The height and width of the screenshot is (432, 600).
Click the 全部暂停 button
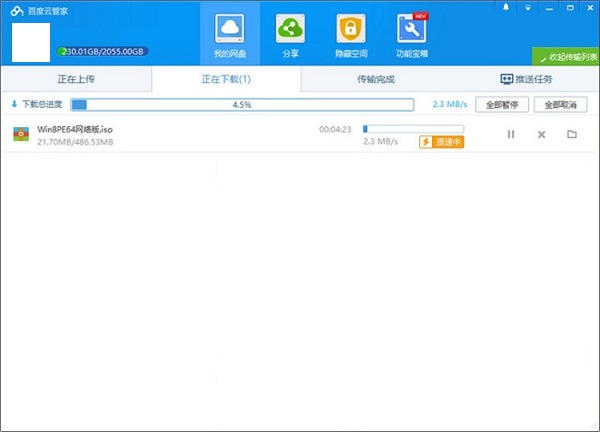click(x=501, y=104)
